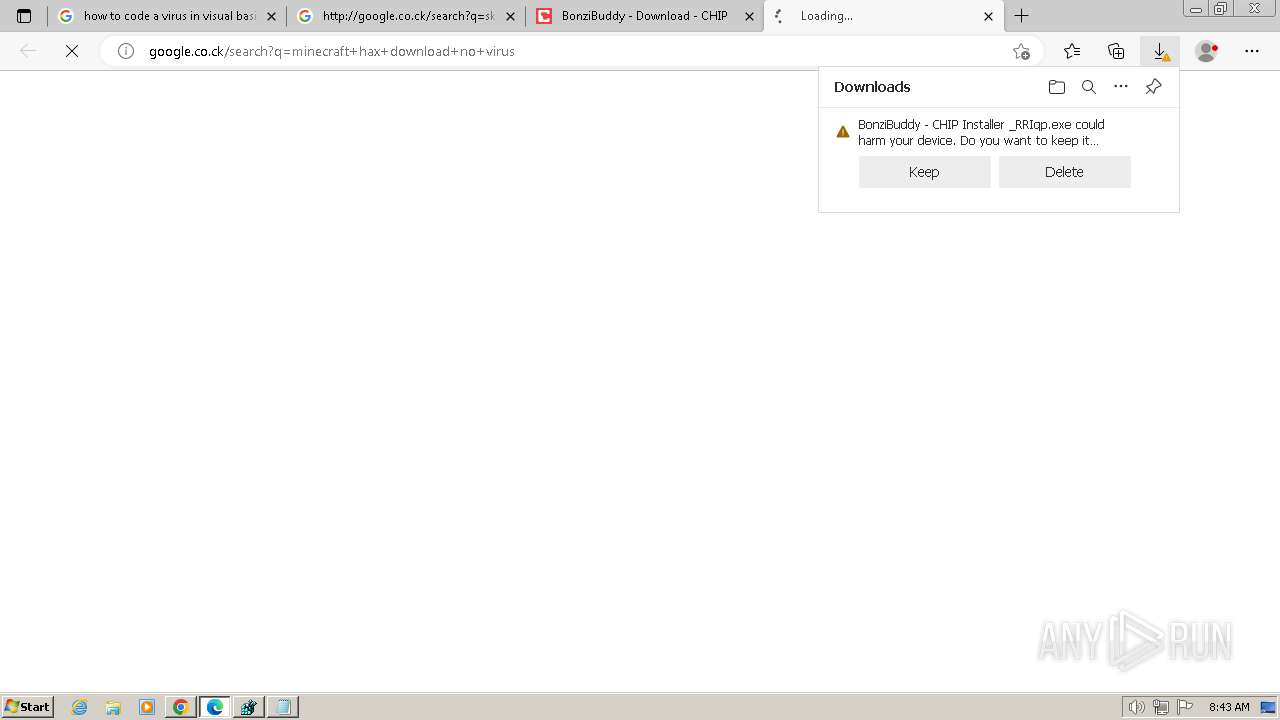This screenshot has width=1280, height=720.
Task: Search downloads with magnifier icon
Action: [x=1089, y=87]
